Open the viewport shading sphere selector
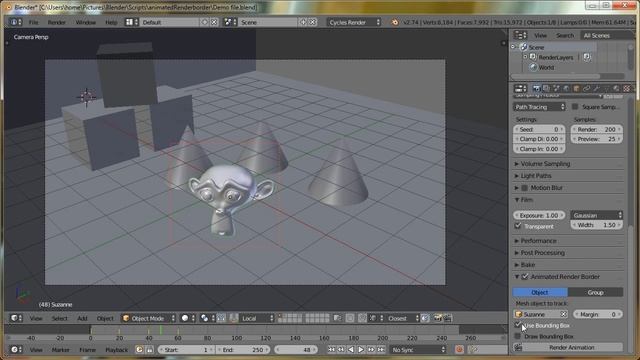 coord(188,318)
